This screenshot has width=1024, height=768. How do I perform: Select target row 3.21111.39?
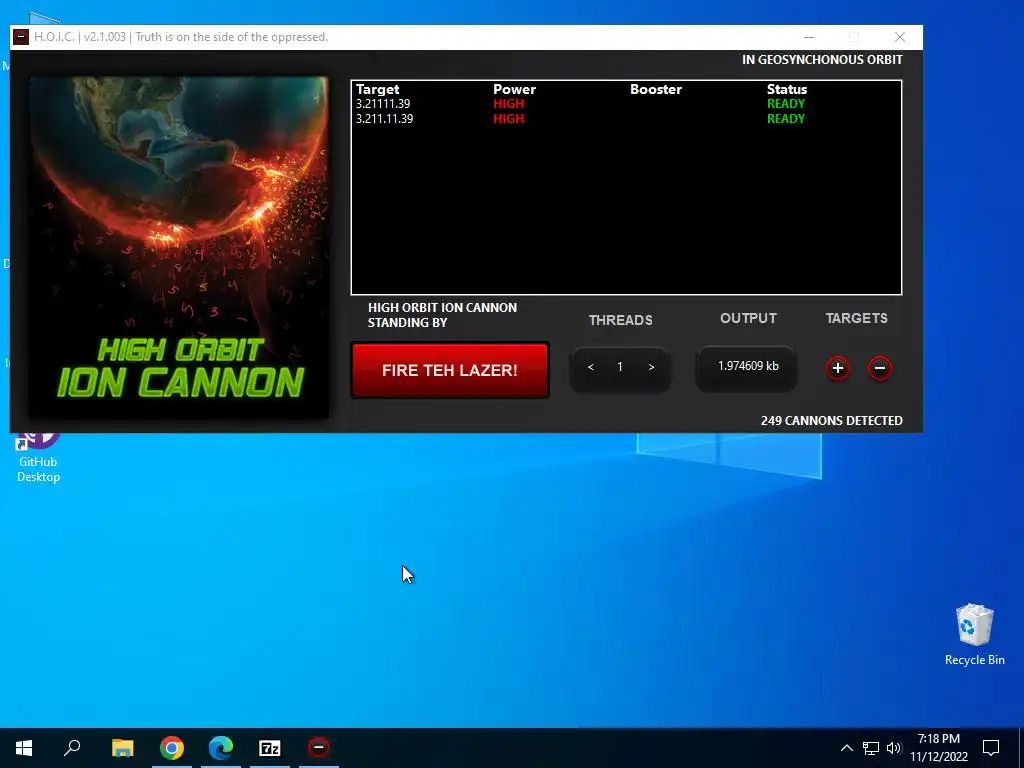(x=626, y=104)
